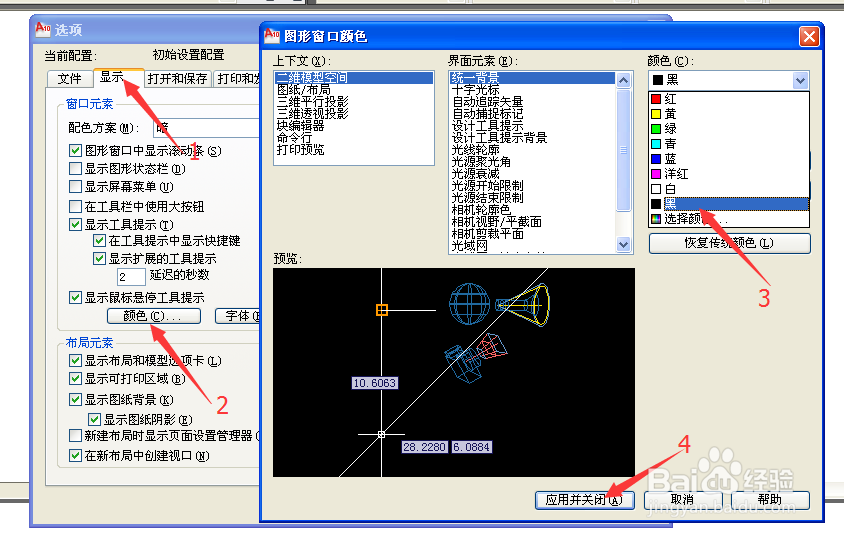844x537 pixels.
Task: Click the 颜色(C)... button in Options
Action: pos(154,316)
